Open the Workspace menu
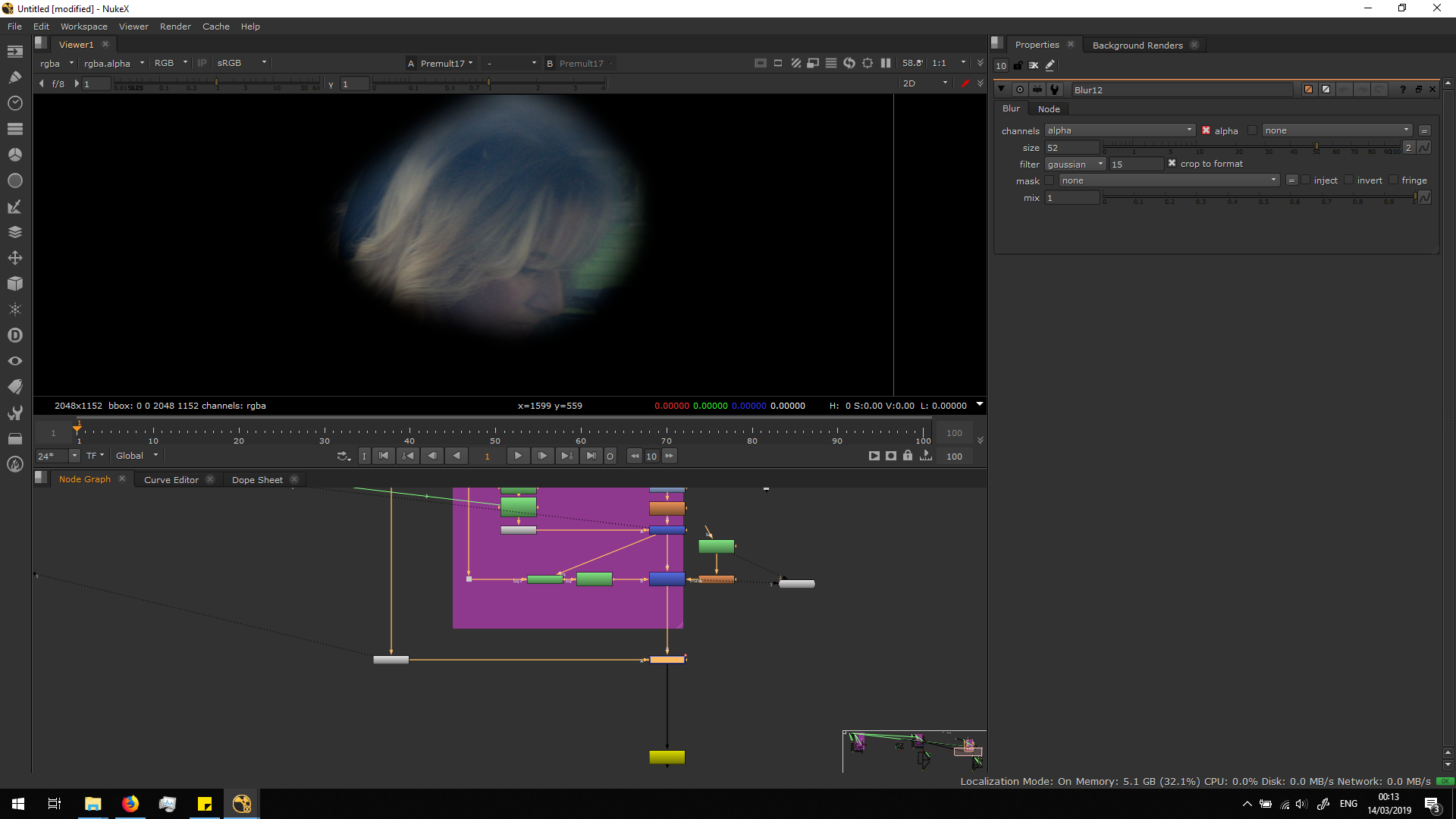 (83, 27)
